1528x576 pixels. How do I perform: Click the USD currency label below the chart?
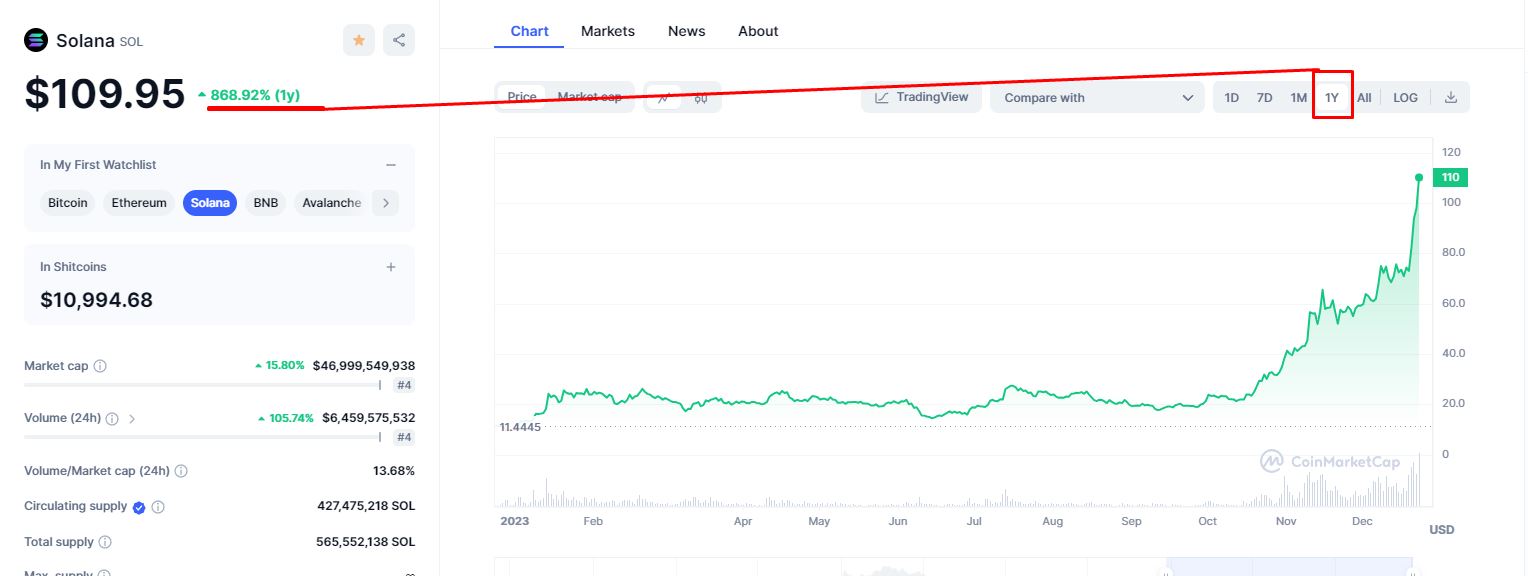[x=1441, y=529]
